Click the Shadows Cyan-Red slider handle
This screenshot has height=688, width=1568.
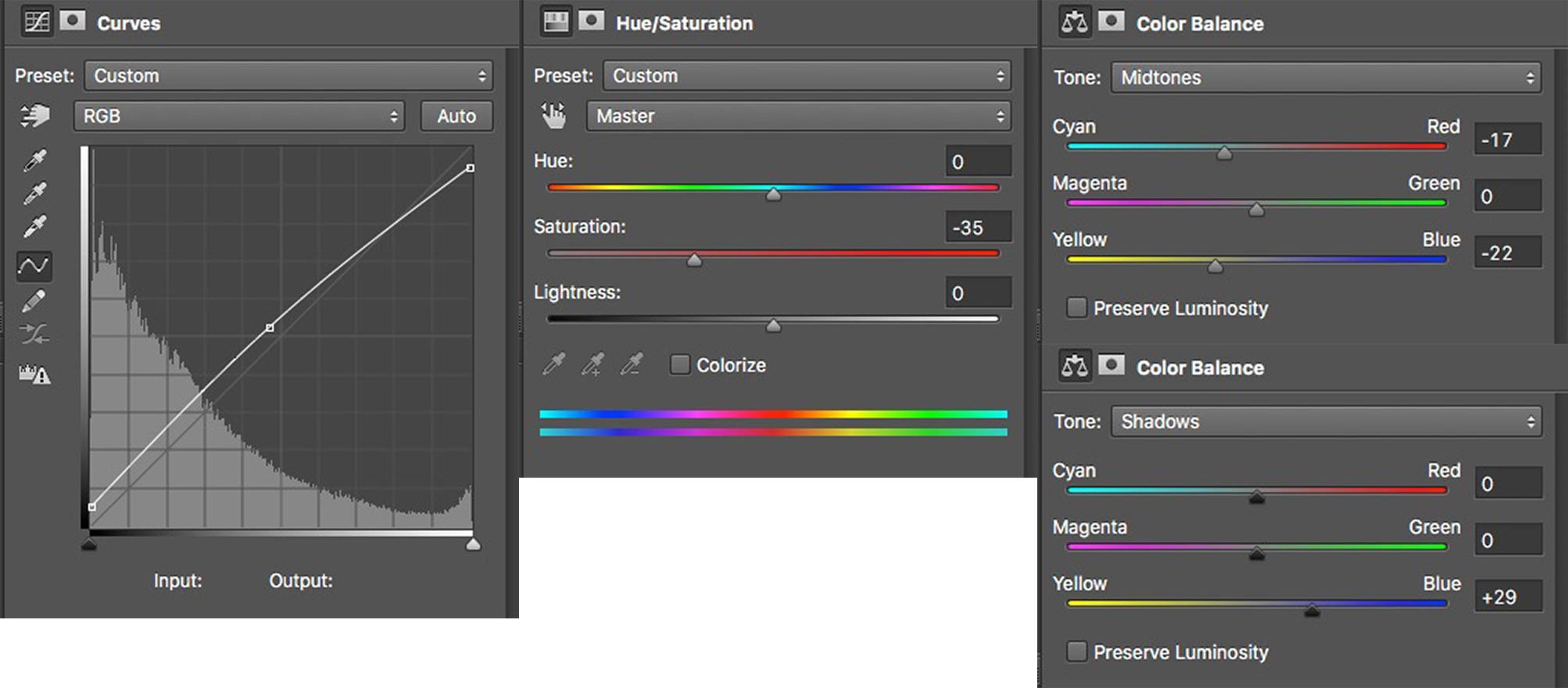tap(1257, 496)
